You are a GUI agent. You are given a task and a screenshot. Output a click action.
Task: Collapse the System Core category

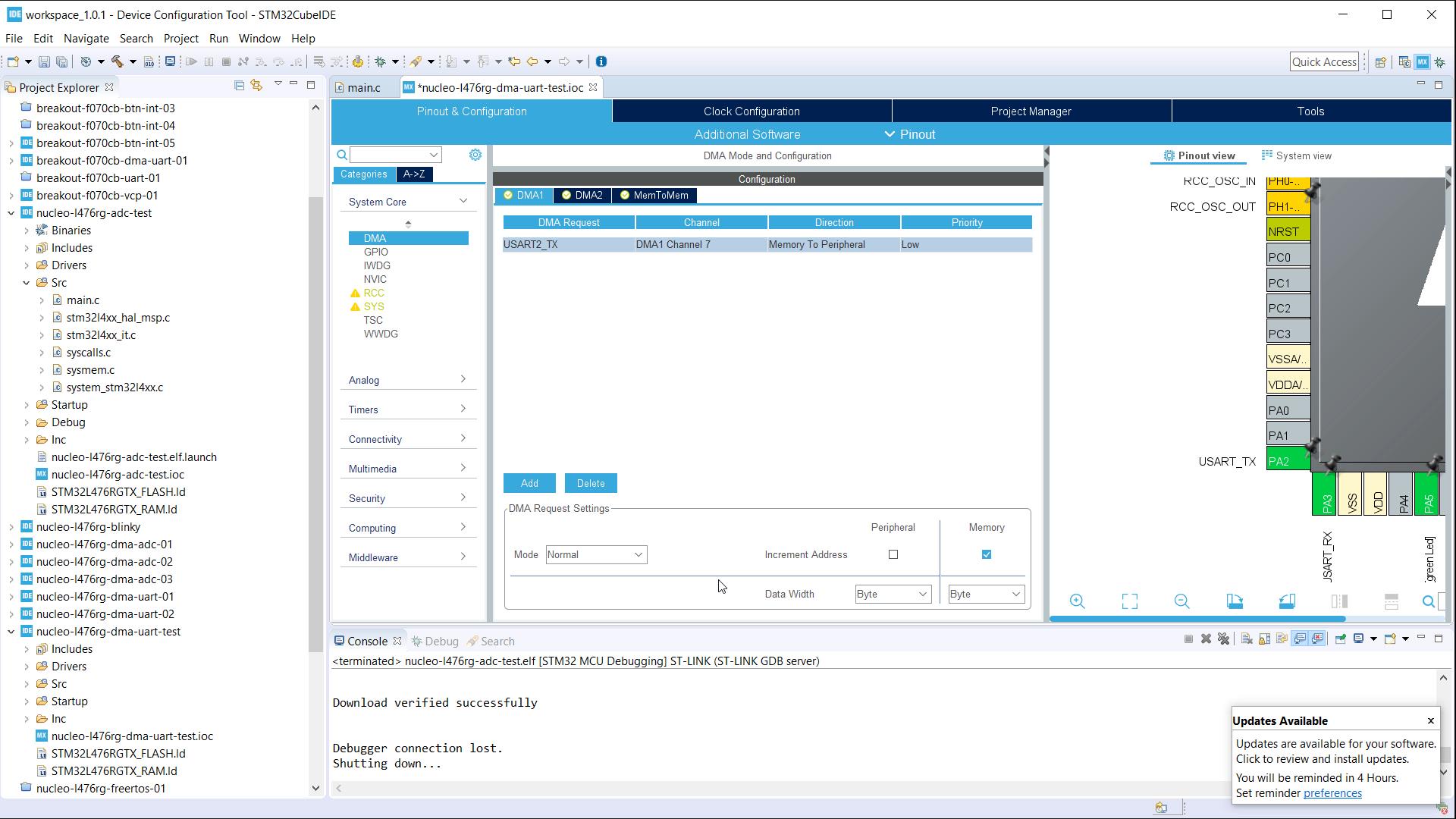[x=463, y=201]
